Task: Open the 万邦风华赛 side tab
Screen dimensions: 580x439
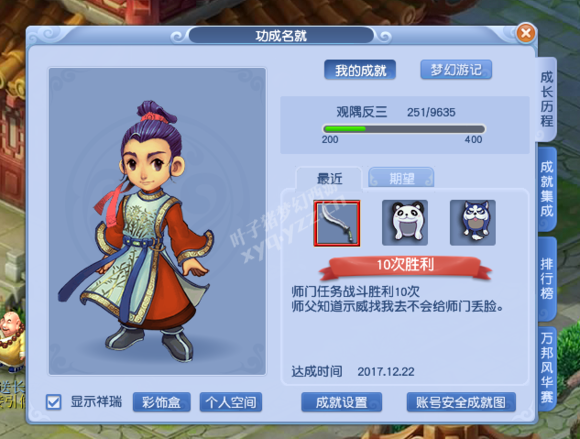Action: pos(547,368)
